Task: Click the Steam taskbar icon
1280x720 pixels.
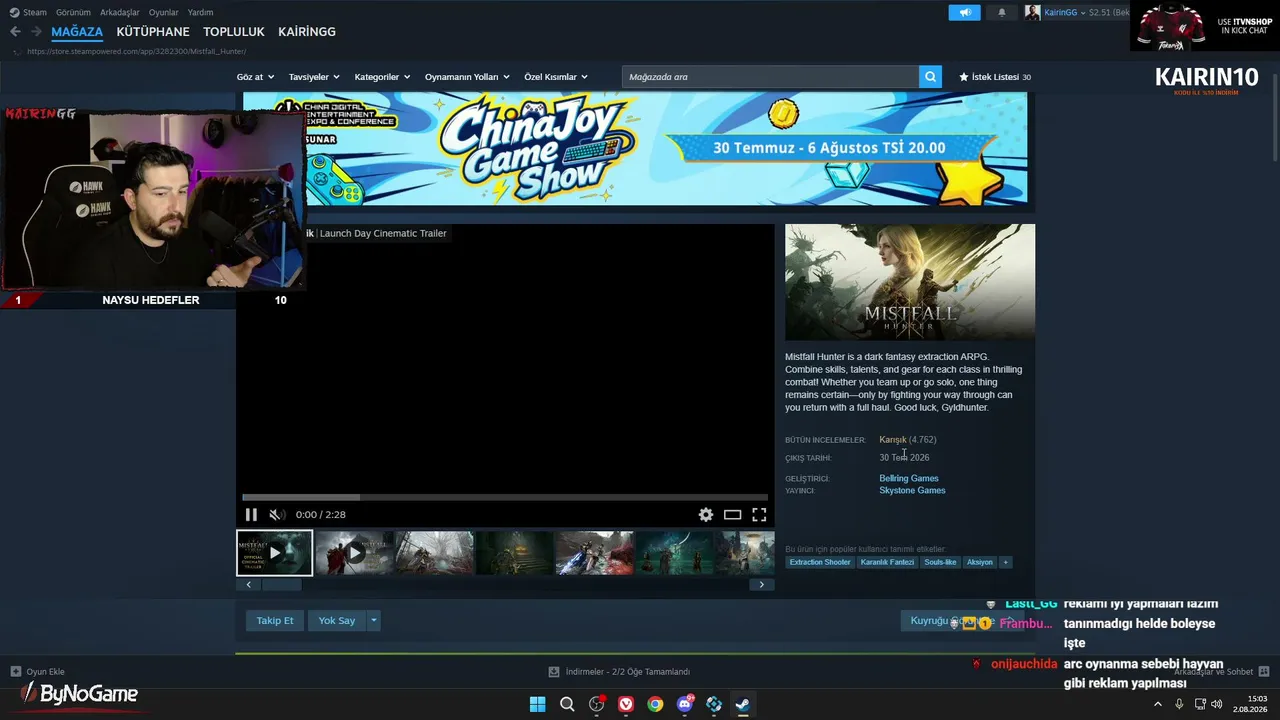Action: (x=743, y=704)
